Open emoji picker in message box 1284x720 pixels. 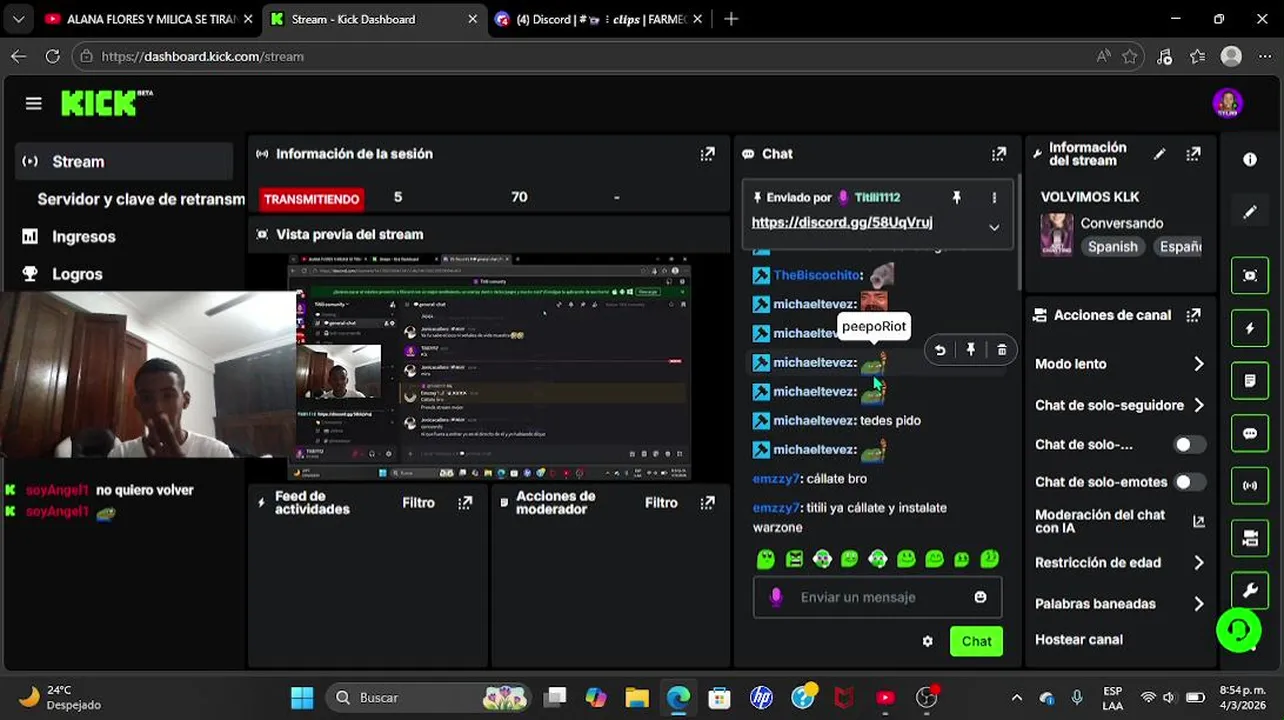click(x=980, y=597)
